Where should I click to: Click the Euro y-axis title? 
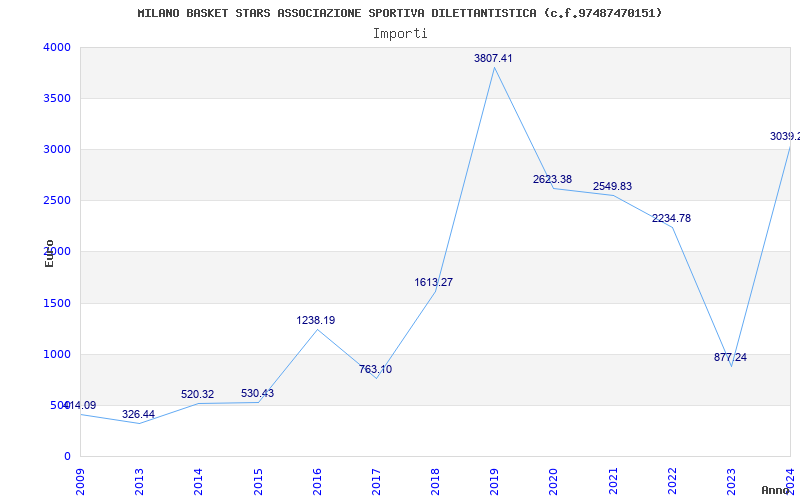point(49,253)
